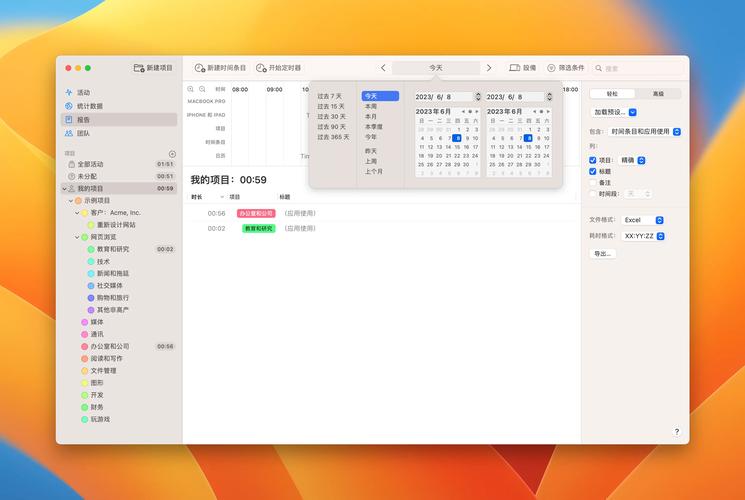This screenshot has height=500, width=745.
Task: Toggle the 项目 column checkbox
Action: tap(592, 160)
